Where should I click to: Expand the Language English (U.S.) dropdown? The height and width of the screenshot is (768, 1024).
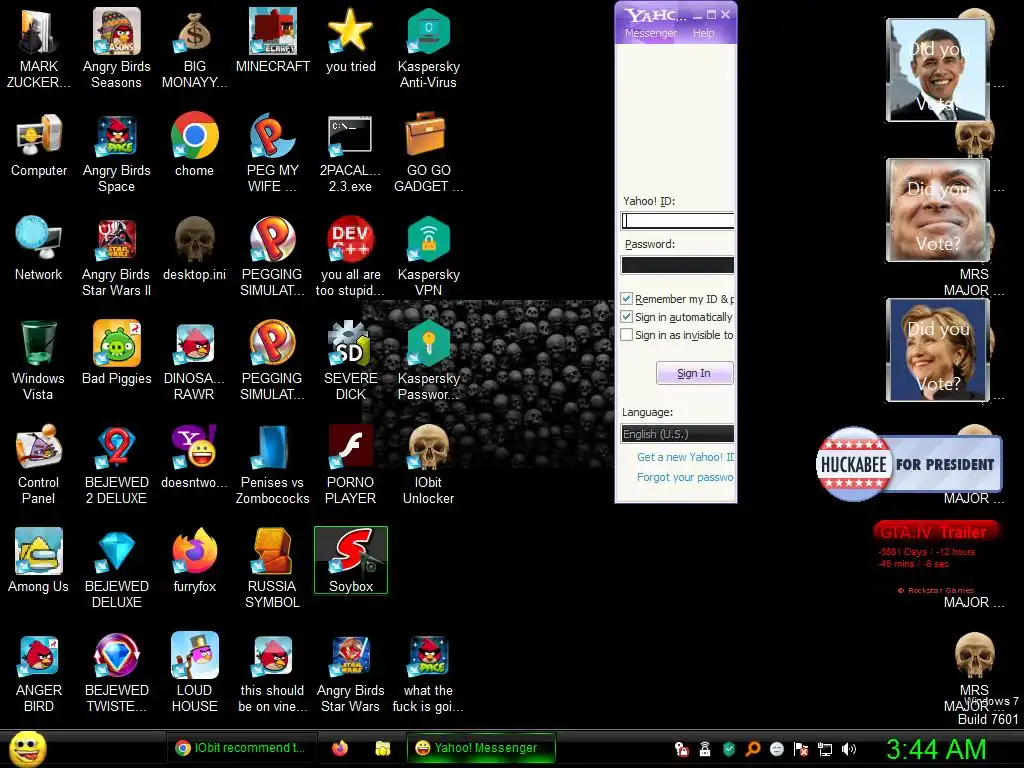677,434
